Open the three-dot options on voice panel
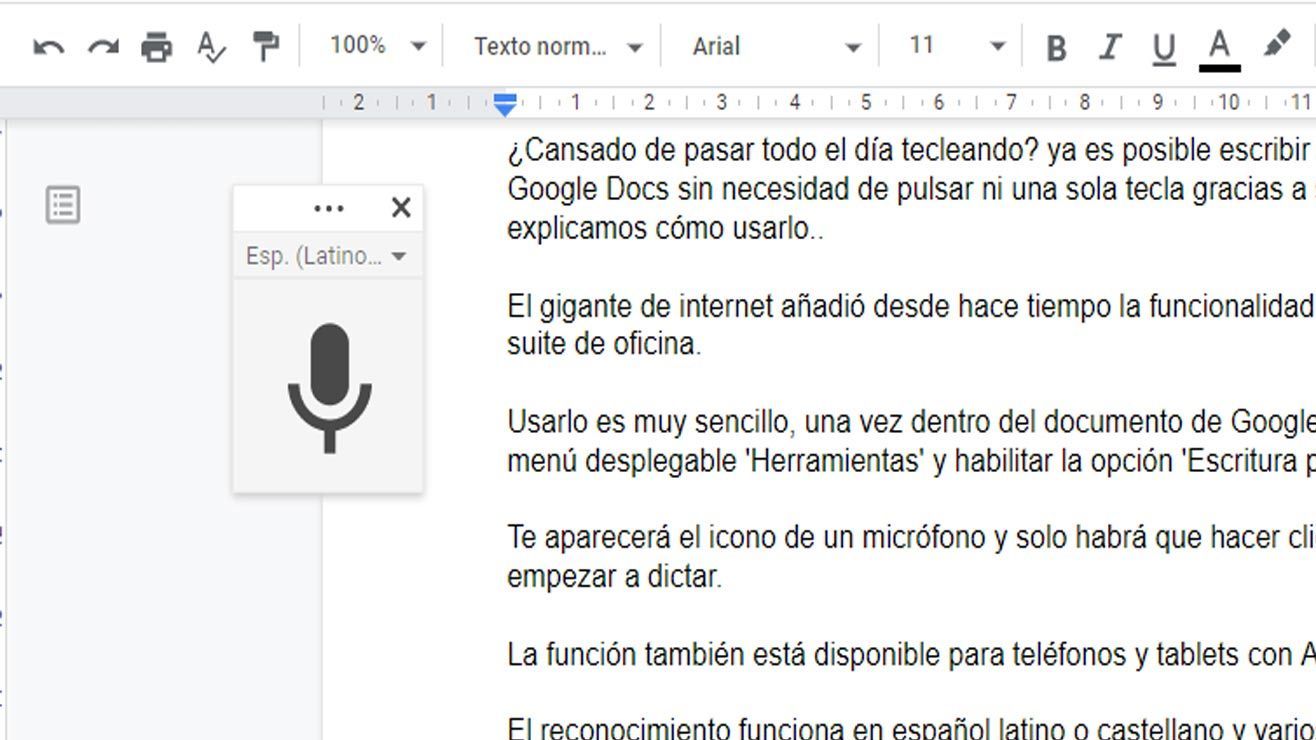This screenshot has width=1316, height=740. (329, 208)
